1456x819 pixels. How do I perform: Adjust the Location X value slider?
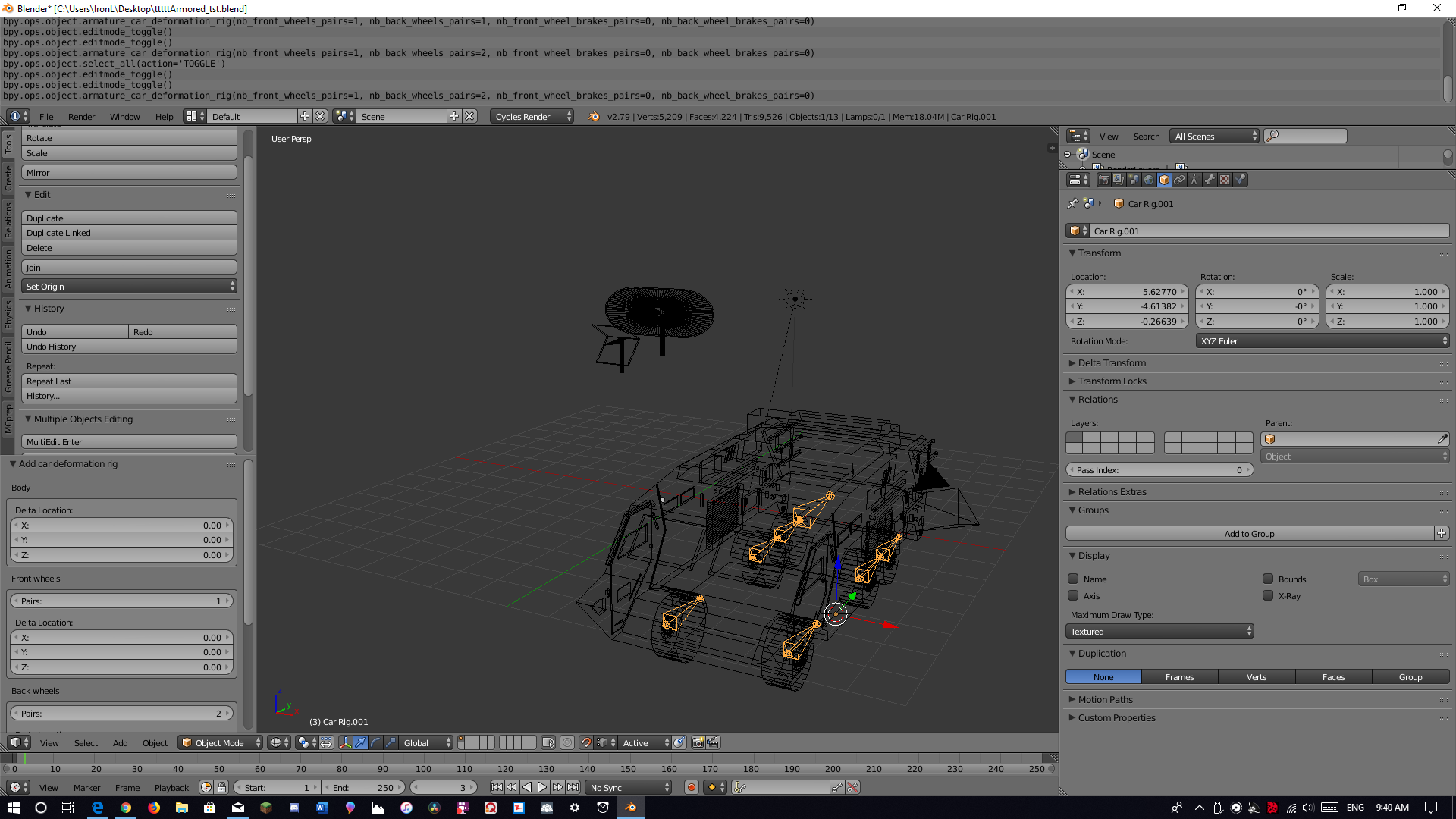[x=1128, y=291]
